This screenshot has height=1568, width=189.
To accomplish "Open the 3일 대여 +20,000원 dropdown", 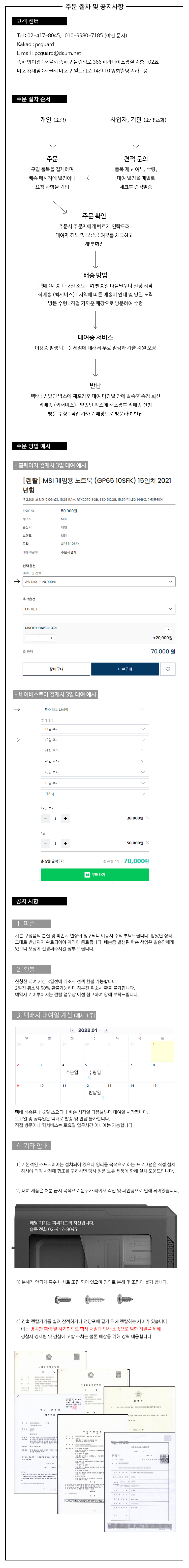I will point(99,582).
